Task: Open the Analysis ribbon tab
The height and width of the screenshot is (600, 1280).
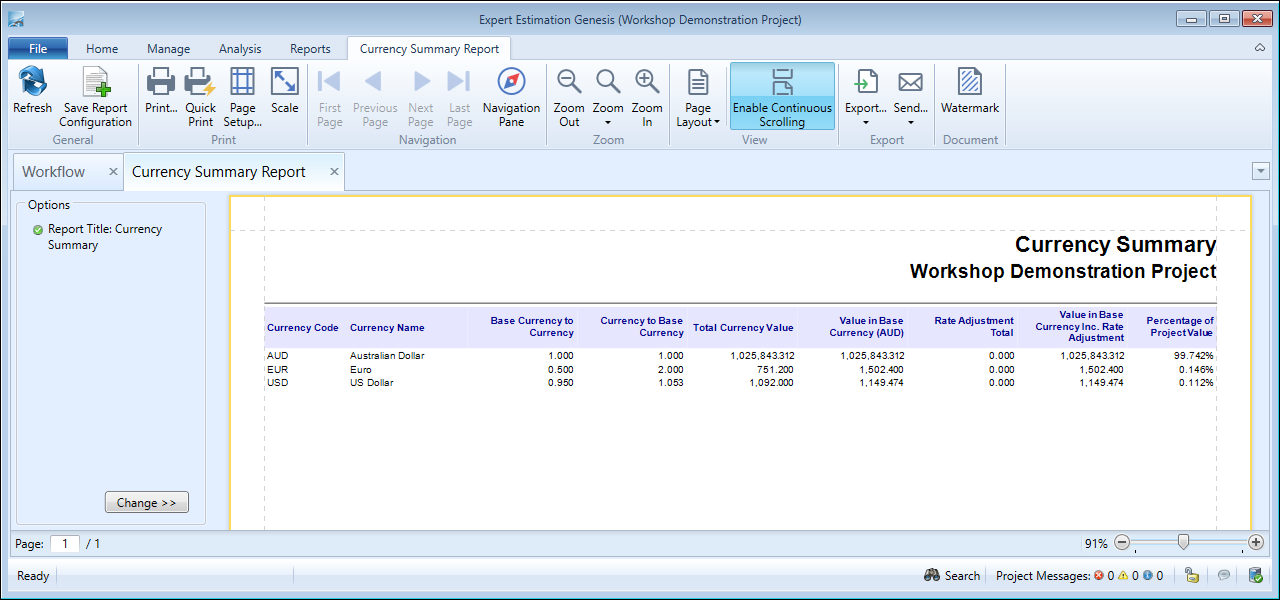Action: (x=240, y=49)
